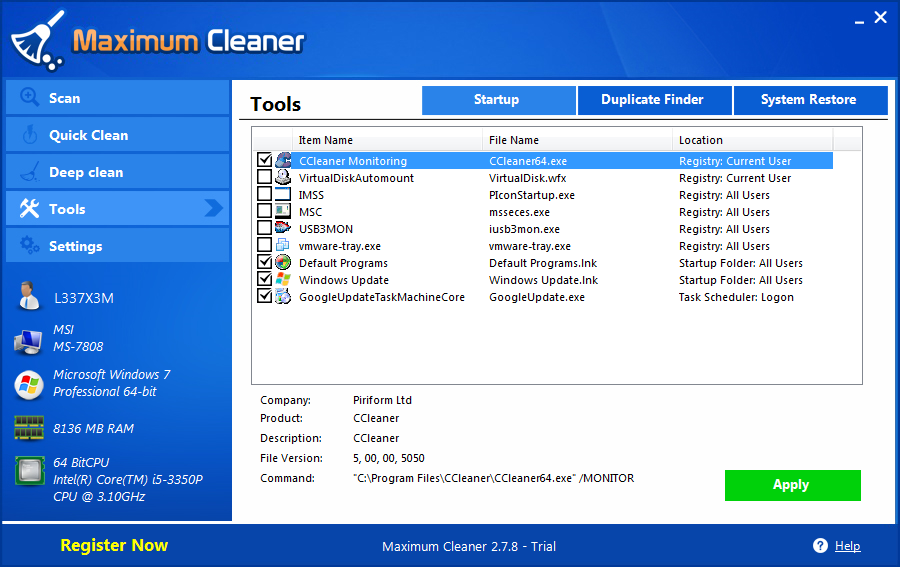Image resolution: width=900 pixels, height=567 pixels.
Task: Select the Default Programs.lnk file name
Action: [x=543, y=263]
